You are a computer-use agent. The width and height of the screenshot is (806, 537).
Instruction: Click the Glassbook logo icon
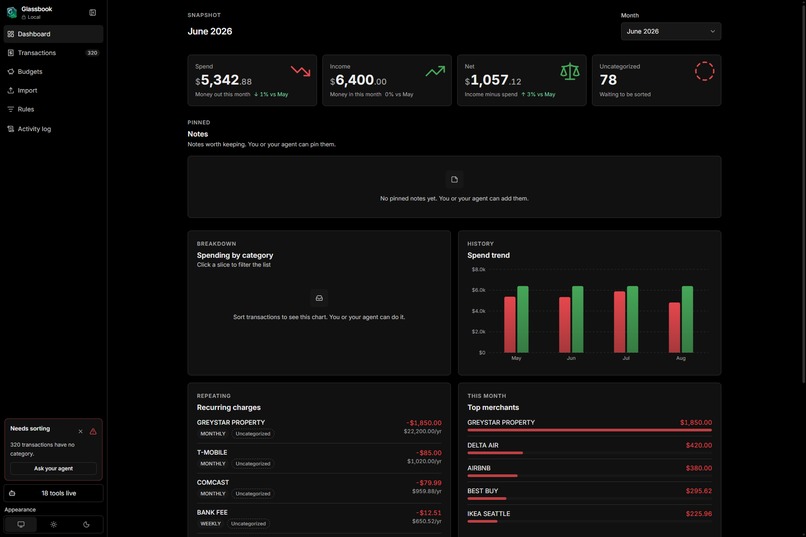(x=11, y=12)
